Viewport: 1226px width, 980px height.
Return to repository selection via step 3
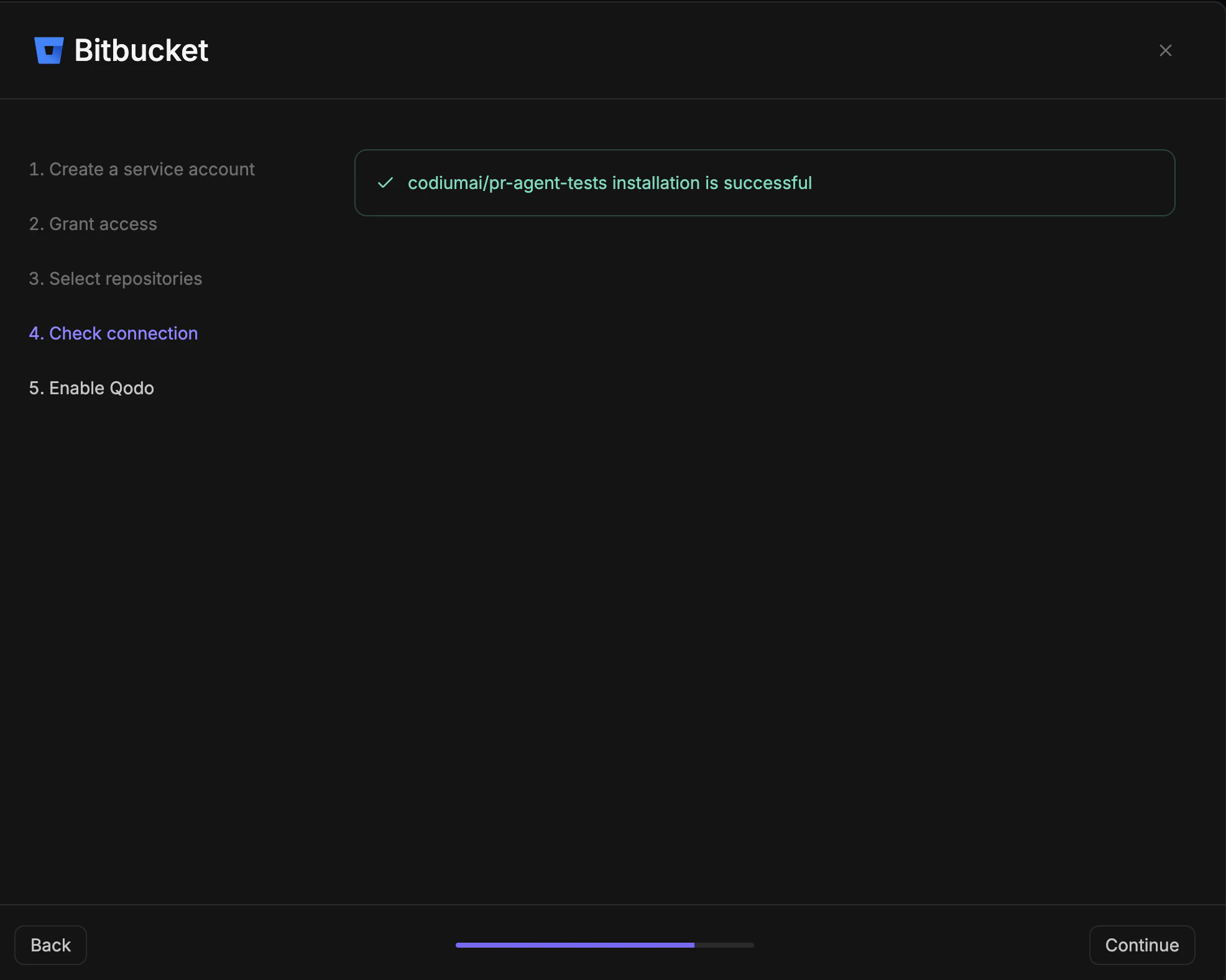click(115, 279)
